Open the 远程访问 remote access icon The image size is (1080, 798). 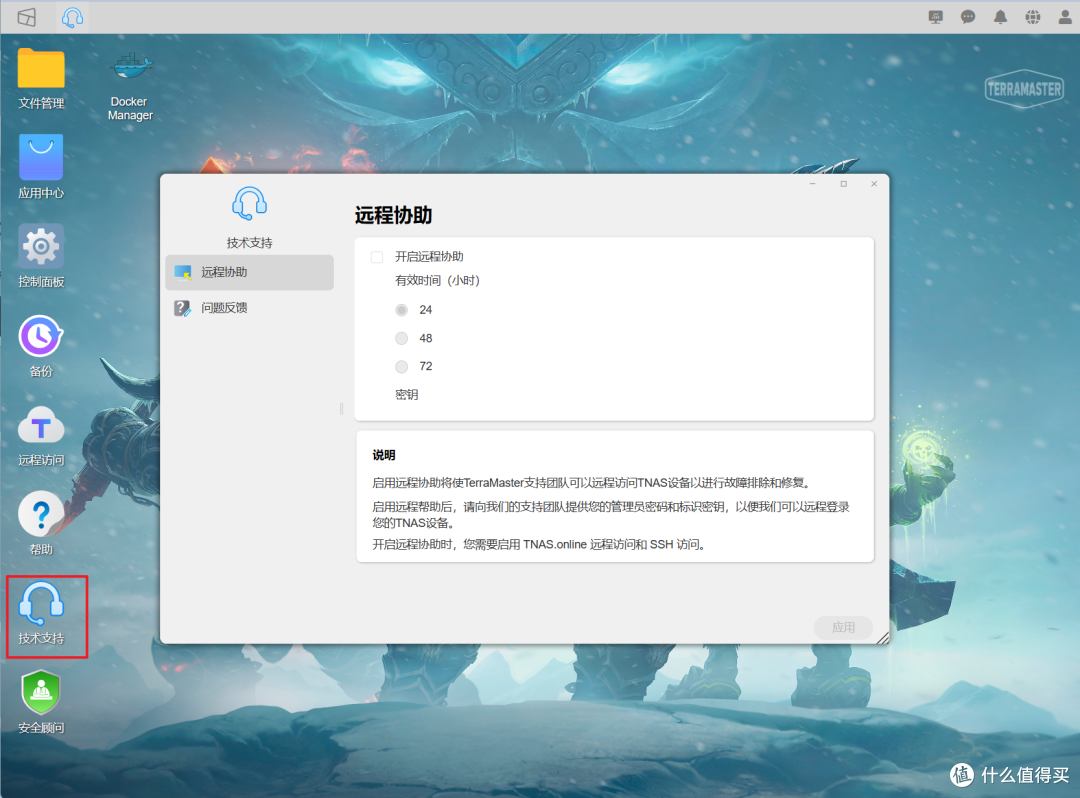[41, 435]
